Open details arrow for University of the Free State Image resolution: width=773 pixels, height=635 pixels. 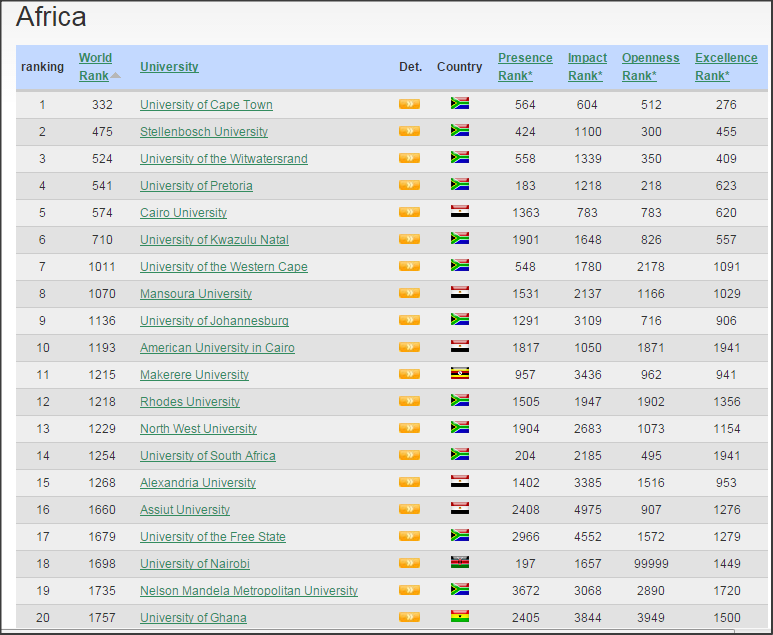[409, 536]
